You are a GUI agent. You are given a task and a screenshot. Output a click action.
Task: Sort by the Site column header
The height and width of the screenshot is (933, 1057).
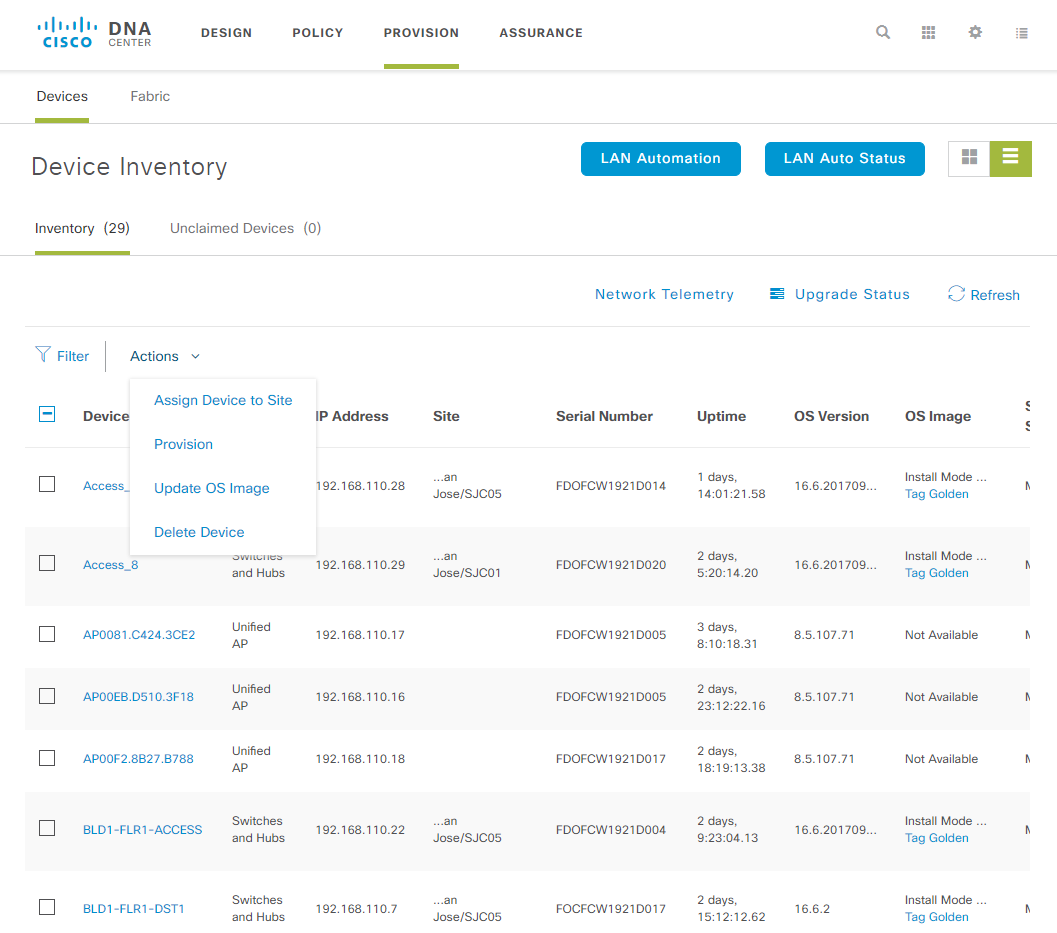tap(446, 417)
